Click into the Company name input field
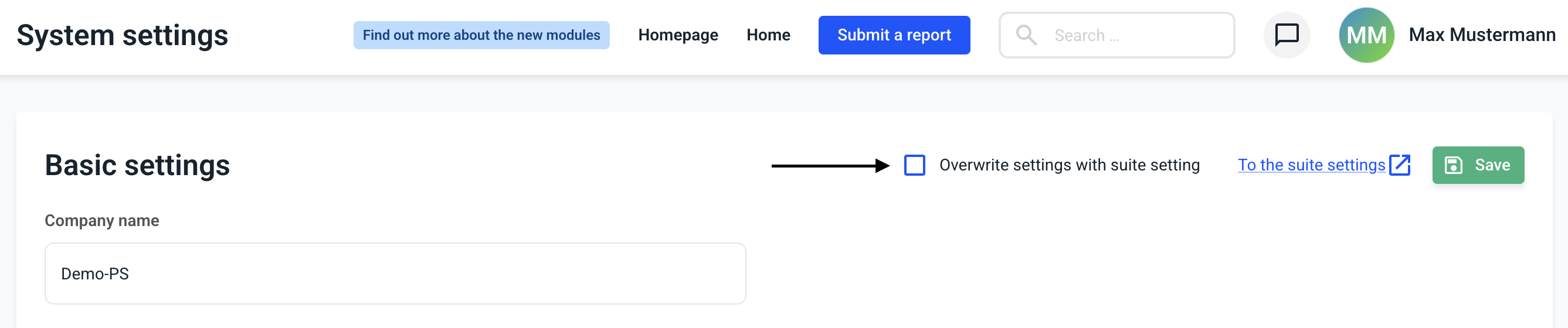 395,274
